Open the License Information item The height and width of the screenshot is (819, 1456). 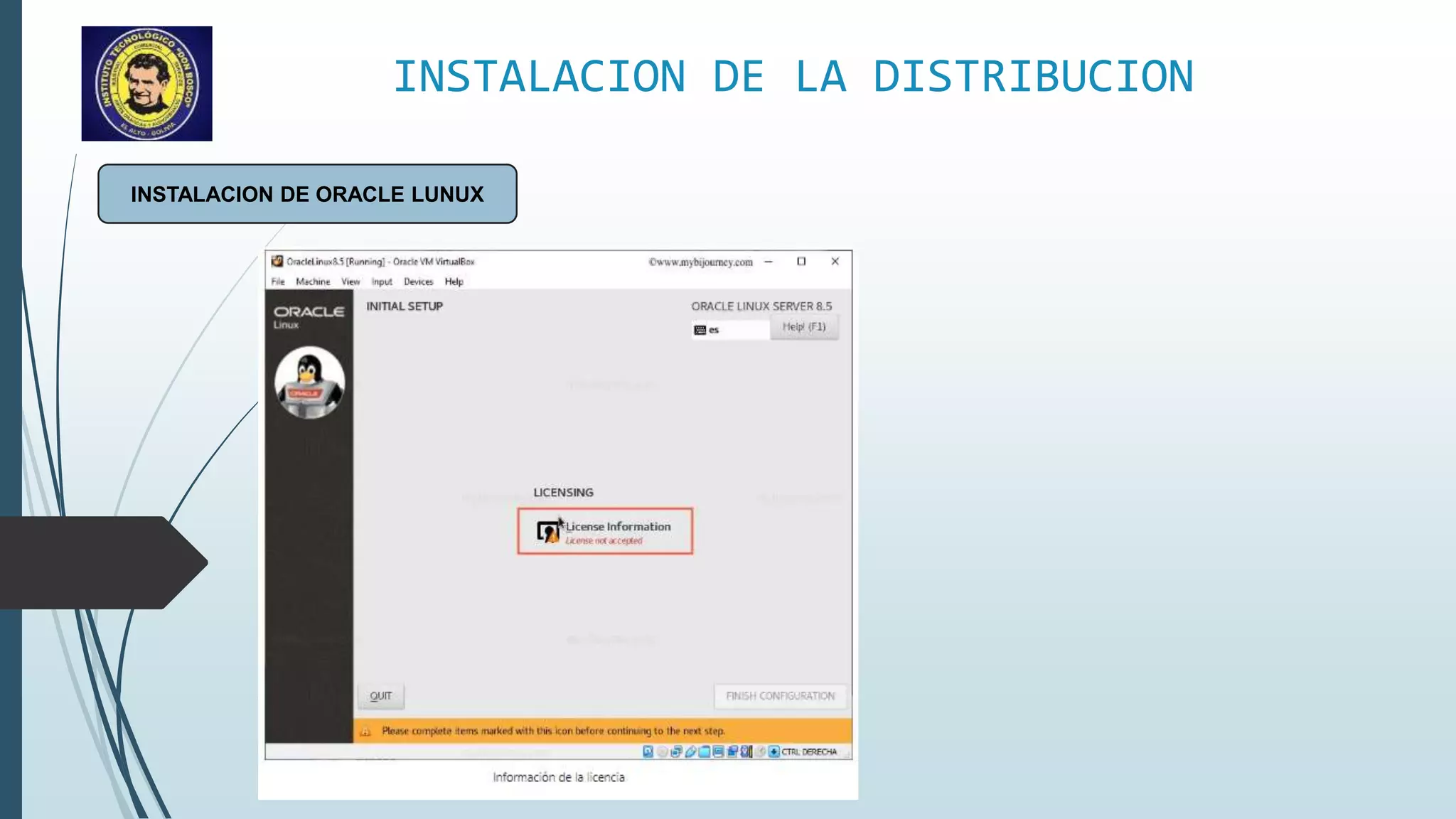605,531
